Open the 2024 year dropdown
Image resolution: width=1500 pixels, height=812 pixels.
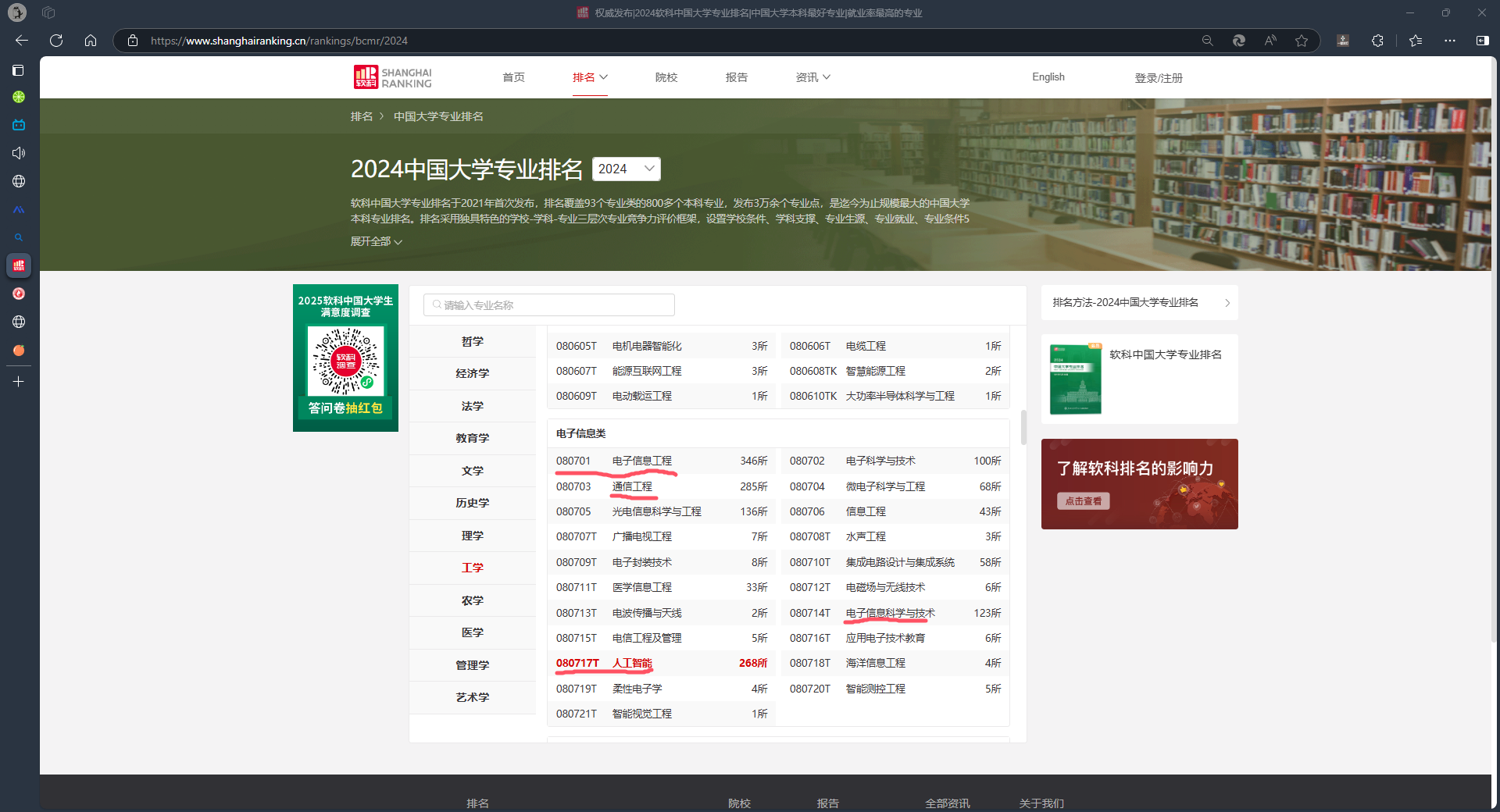(x=626, y=169)
